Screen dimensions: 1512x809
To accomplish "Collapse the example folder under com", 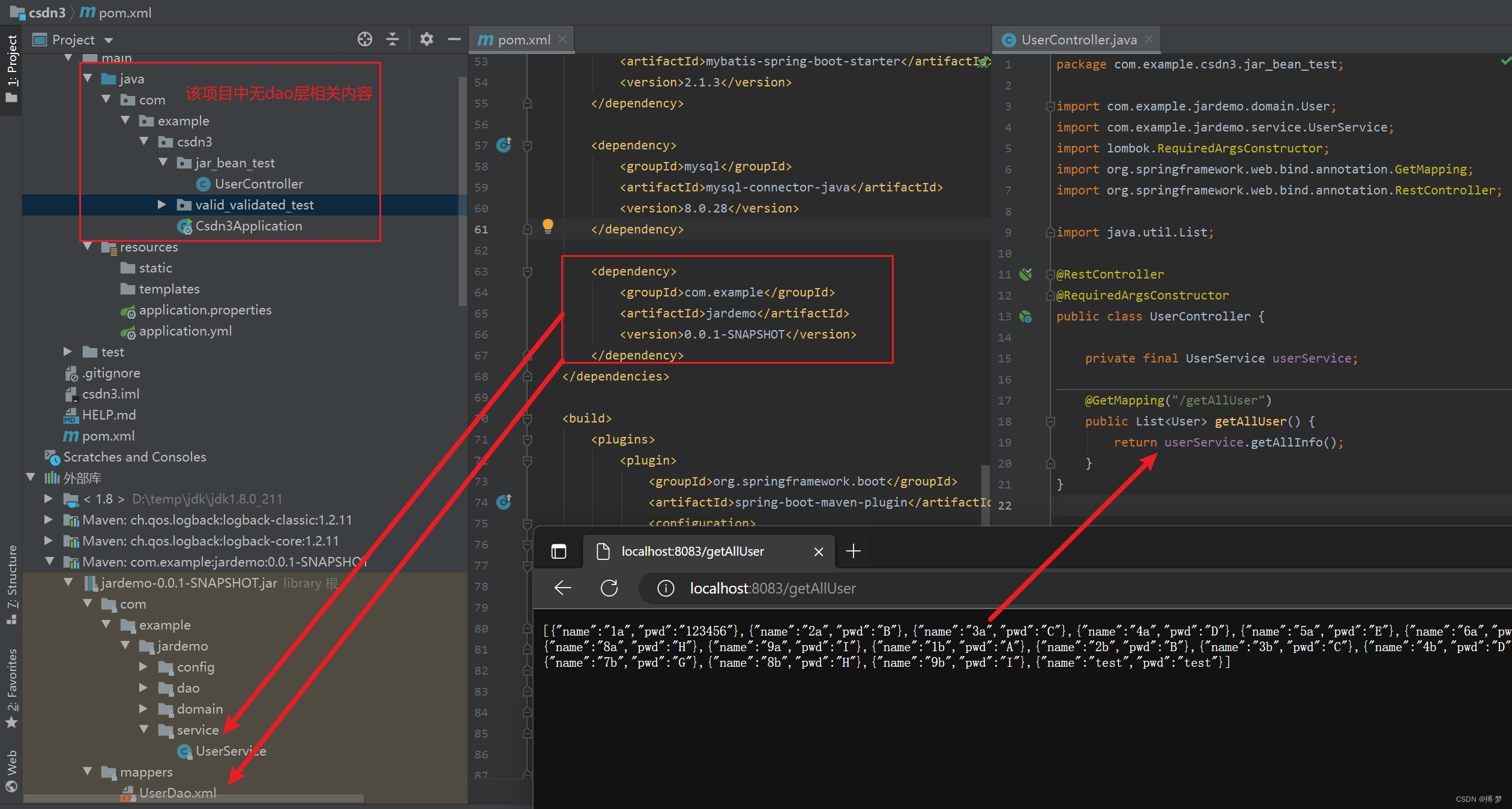I will [125, 121].
